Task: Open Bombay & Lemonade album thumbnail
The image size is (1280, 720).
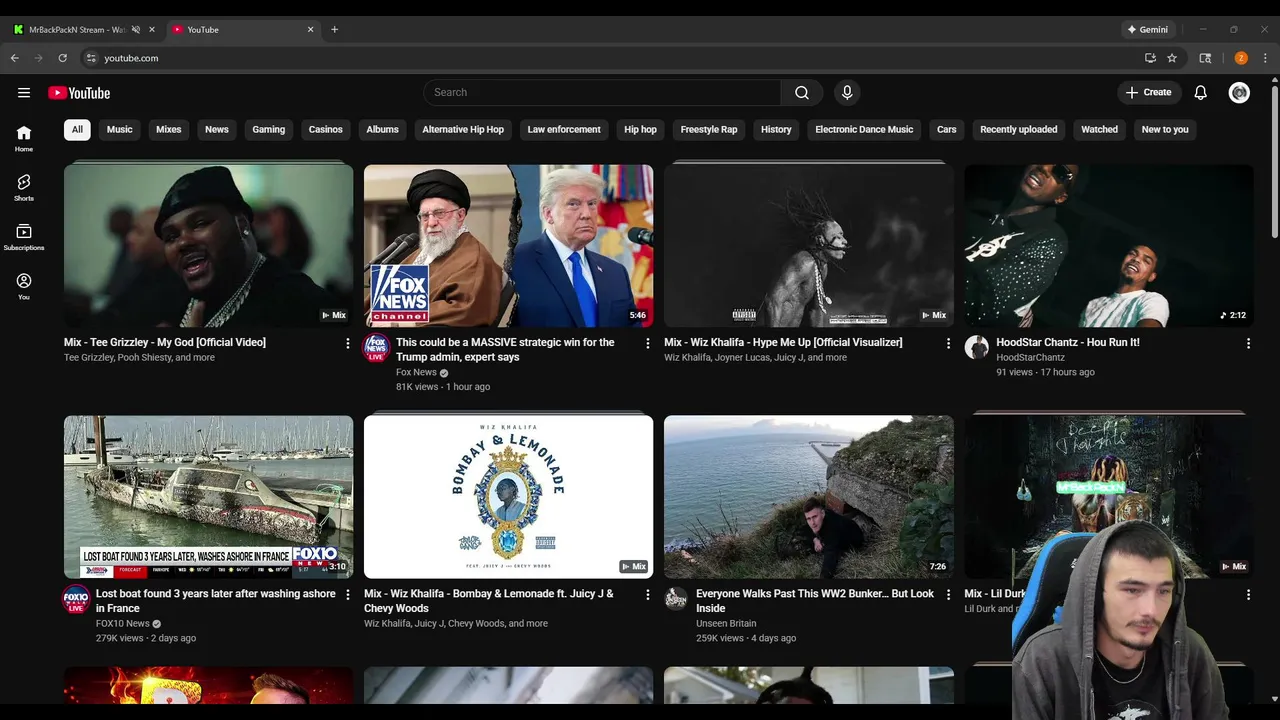Action: pos(508,497)
